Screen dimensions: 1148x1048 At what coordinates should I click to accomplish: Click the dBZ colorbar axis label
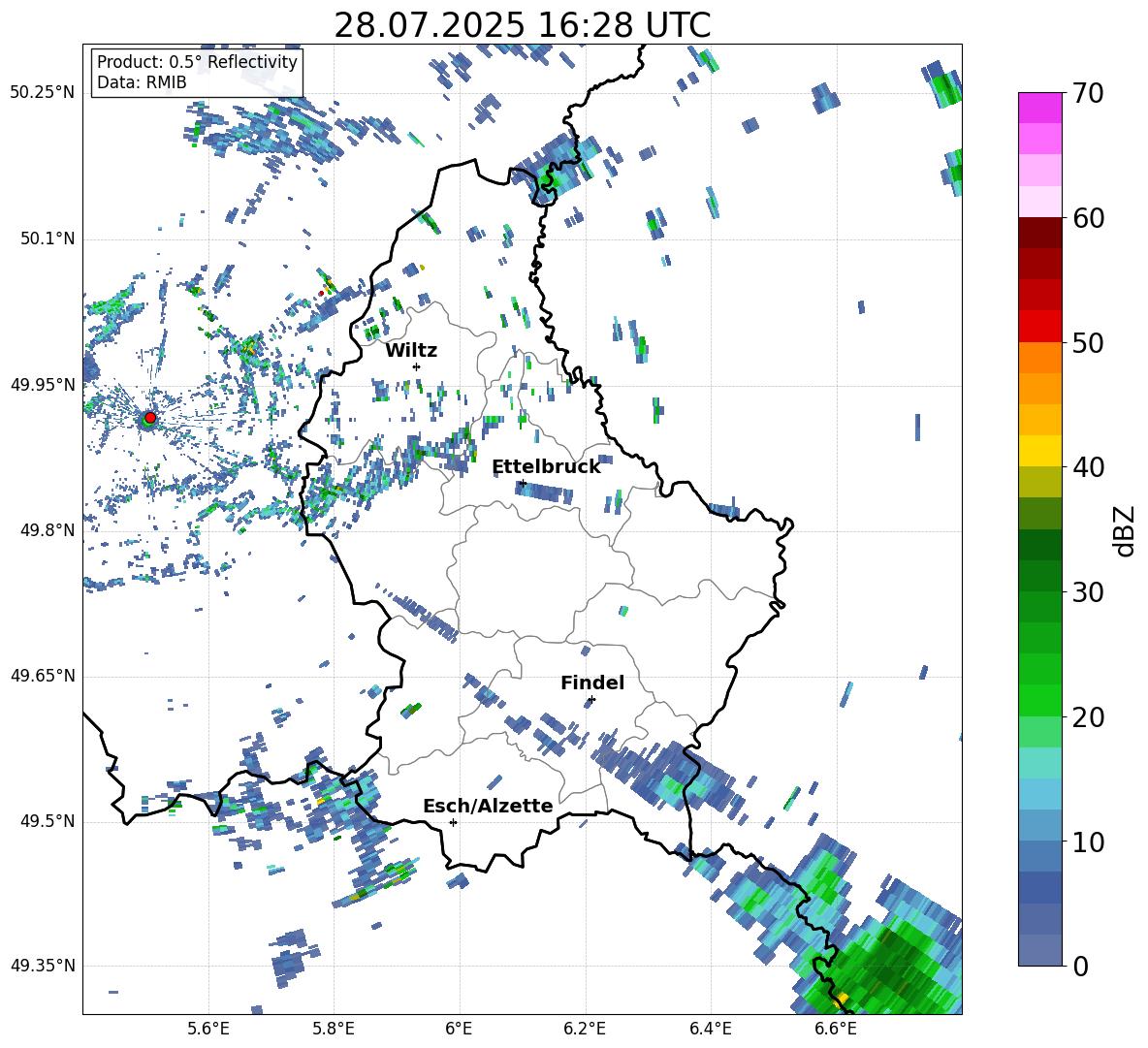(1126, 530)
